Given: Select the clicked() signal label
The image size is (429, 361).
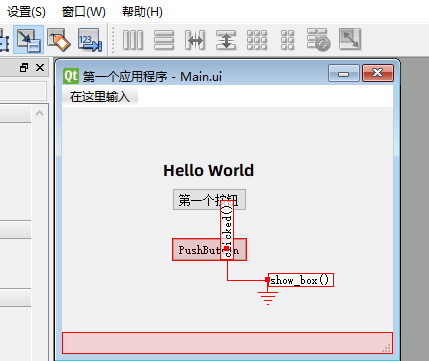Looking at the screenshot, I should point(227,230).
